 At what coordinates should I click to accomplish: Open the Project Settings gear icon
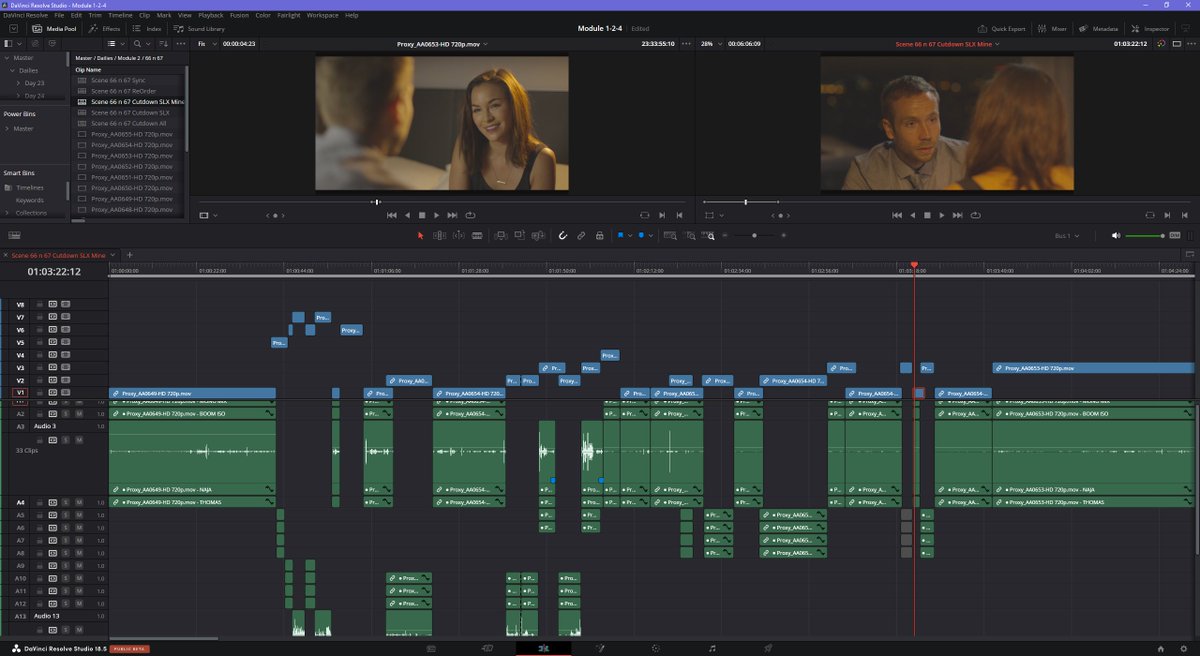tap(1183, 648)
